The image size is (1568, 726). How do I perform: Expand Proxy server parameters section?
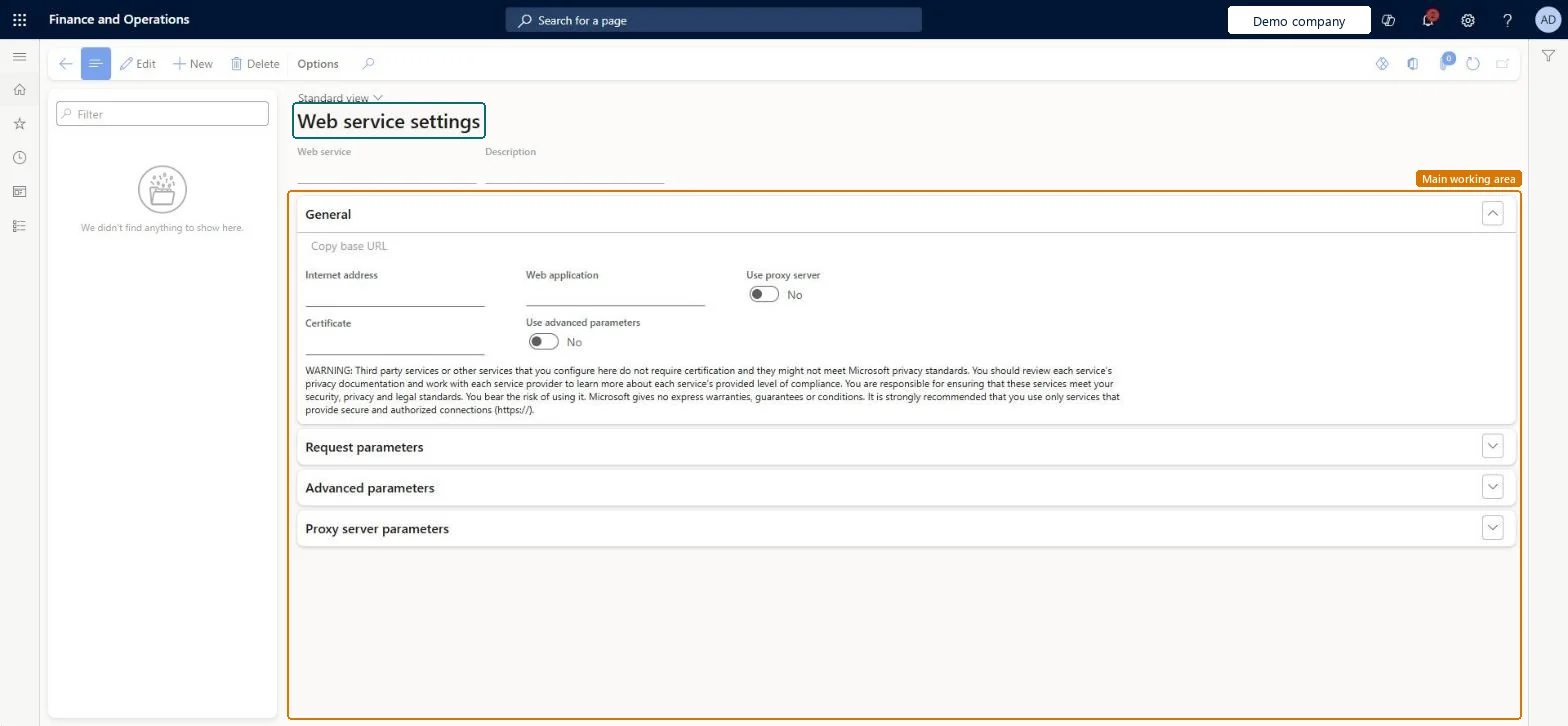coord(1492,528)
